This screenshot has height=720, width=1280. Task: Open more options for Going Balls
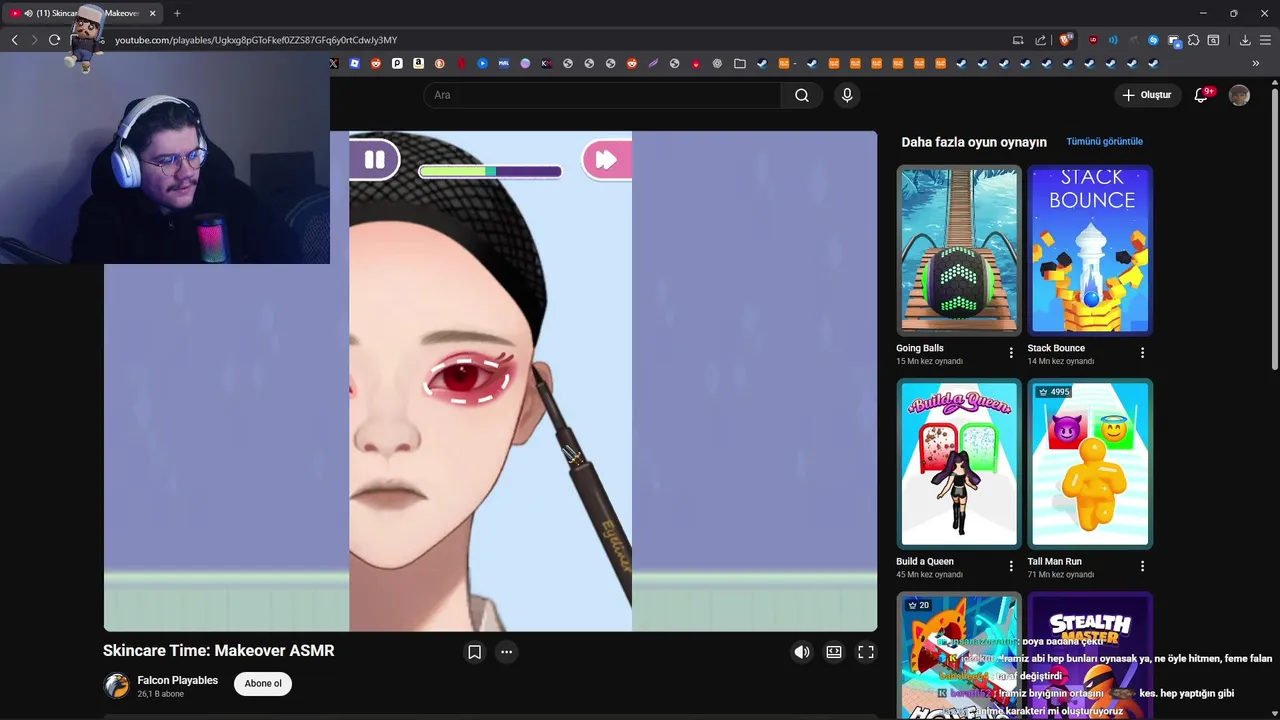point(1011,353)
